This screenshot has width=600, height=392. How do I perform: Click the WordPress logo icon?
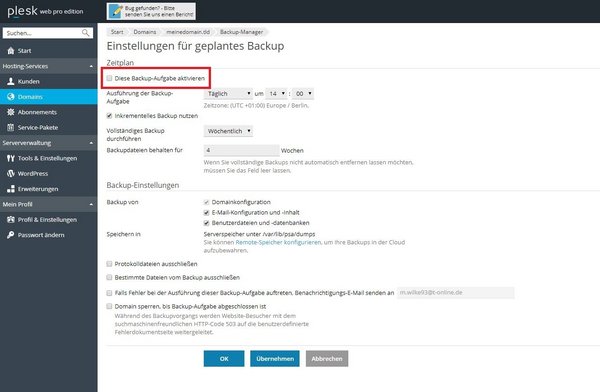11,173
